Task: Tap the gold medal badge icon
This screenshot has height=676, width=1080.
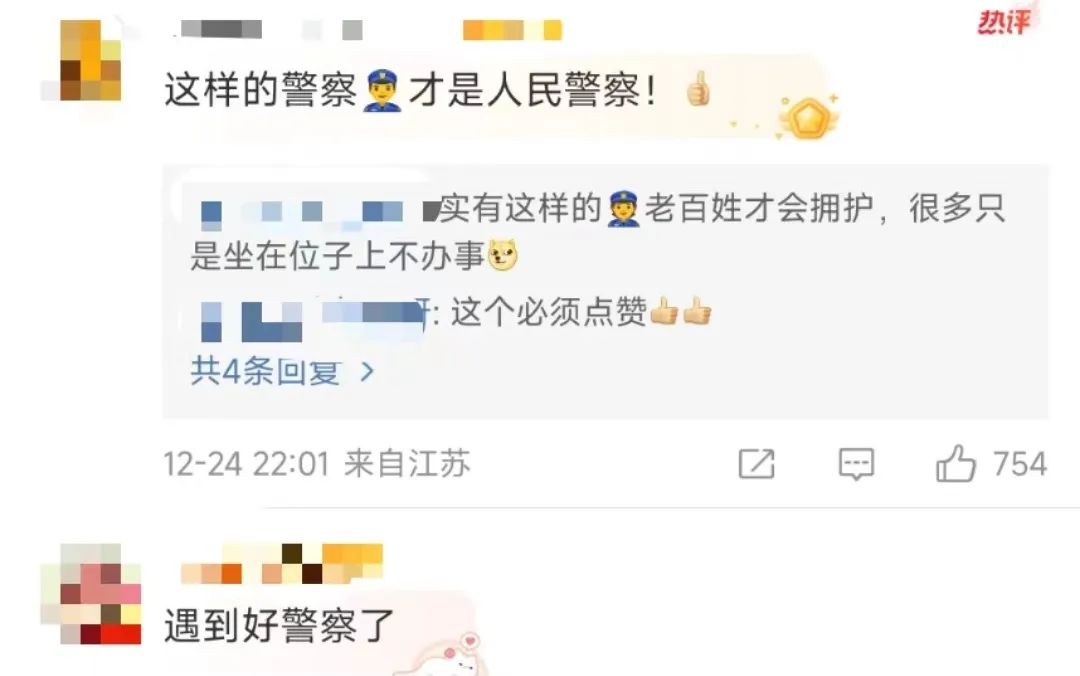Action: click(809, 118)
